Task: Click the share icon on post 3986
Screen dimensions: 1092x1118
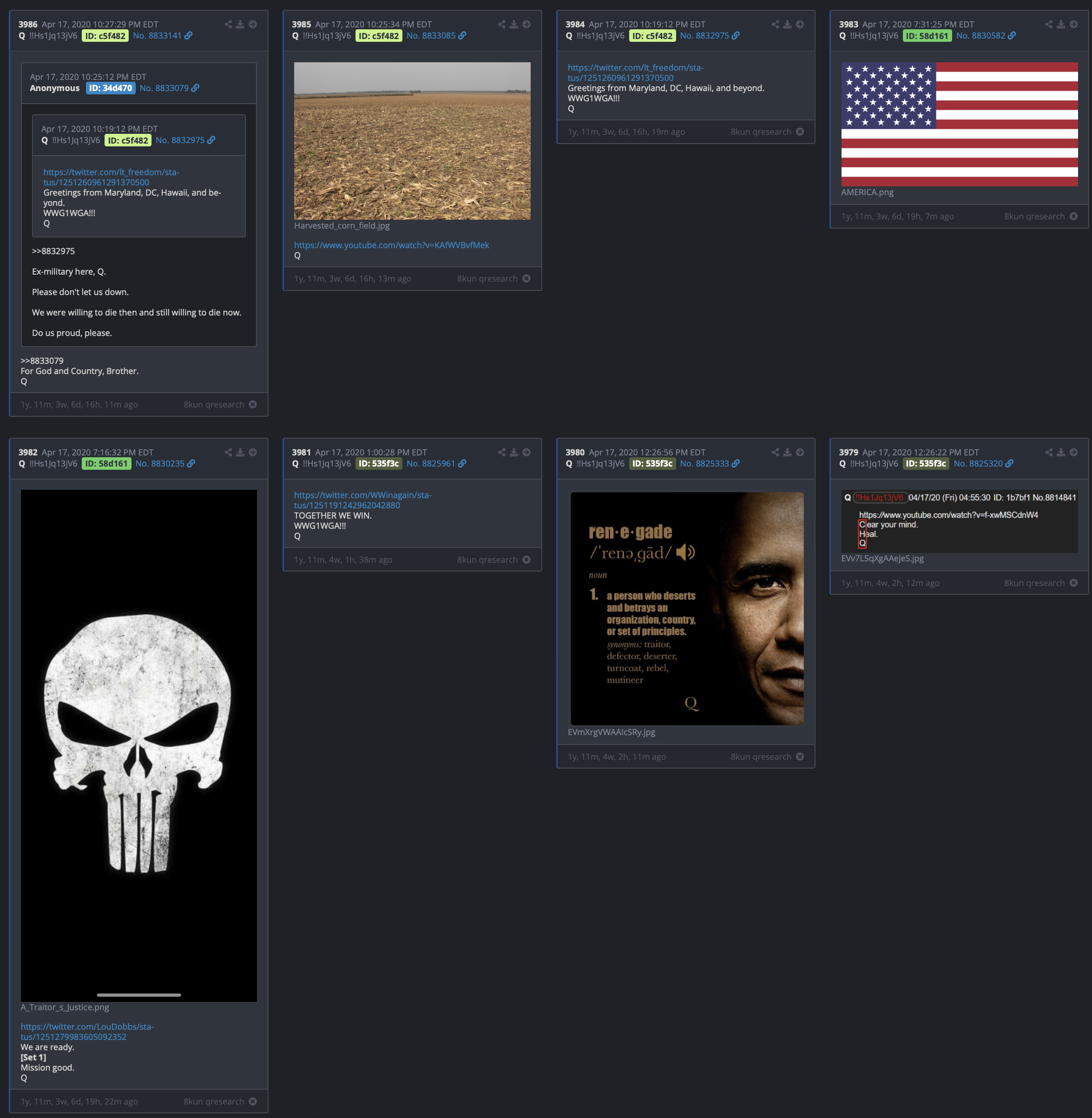Action: tap(228, 24)
